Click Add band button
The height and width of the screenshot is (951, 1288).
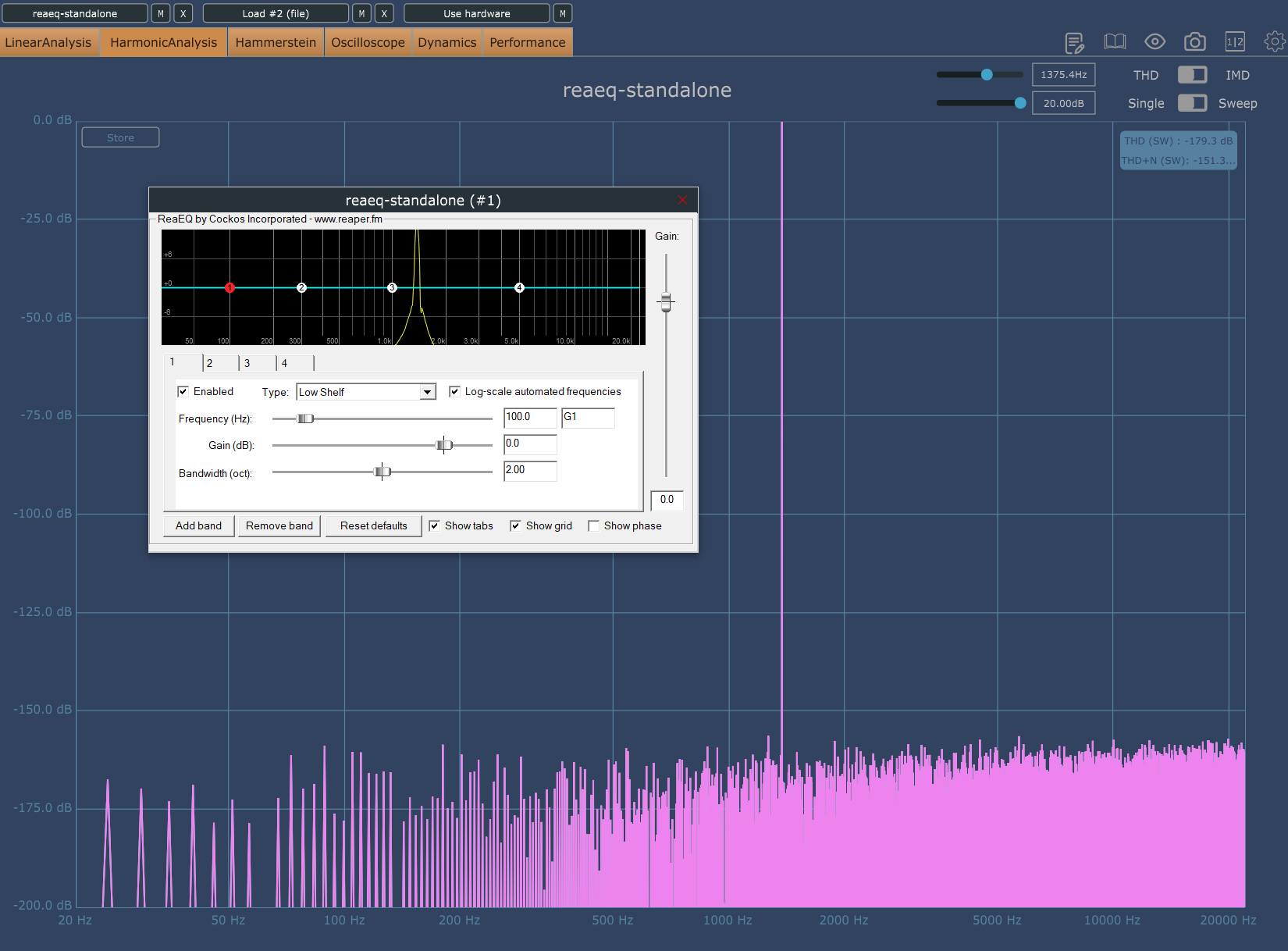198,526
